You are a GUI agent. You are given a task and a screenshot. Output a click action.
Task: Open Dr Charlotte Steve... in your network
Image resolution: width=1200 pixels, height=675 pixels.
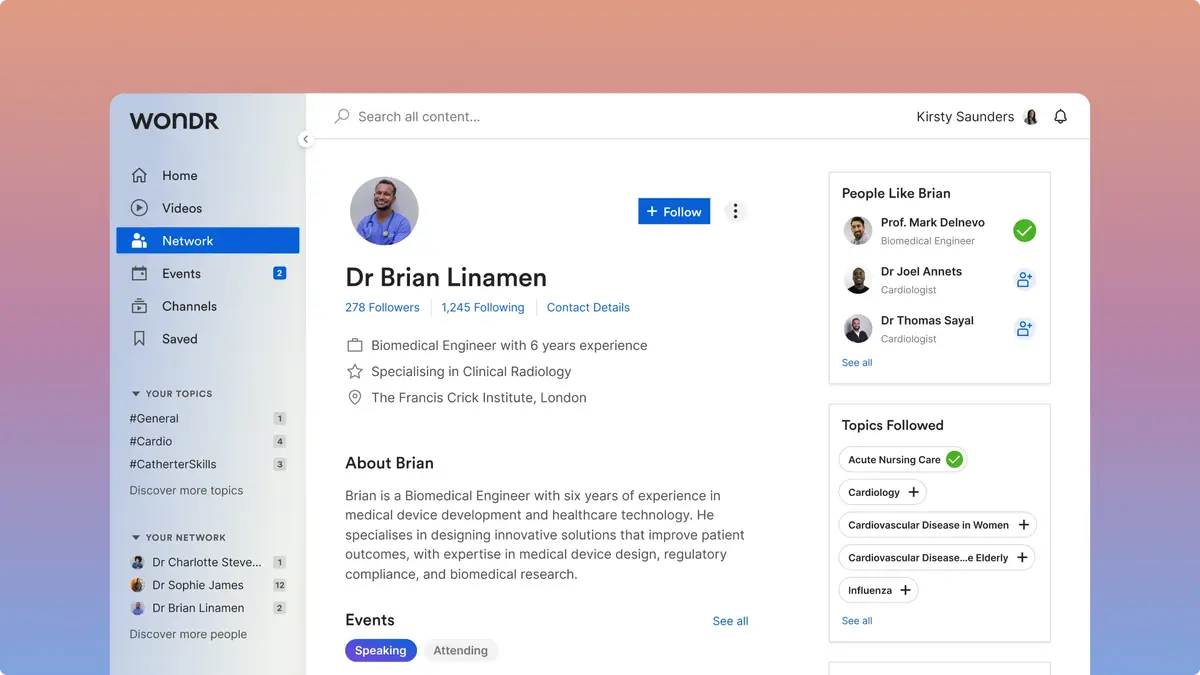(x=208, y=562)
